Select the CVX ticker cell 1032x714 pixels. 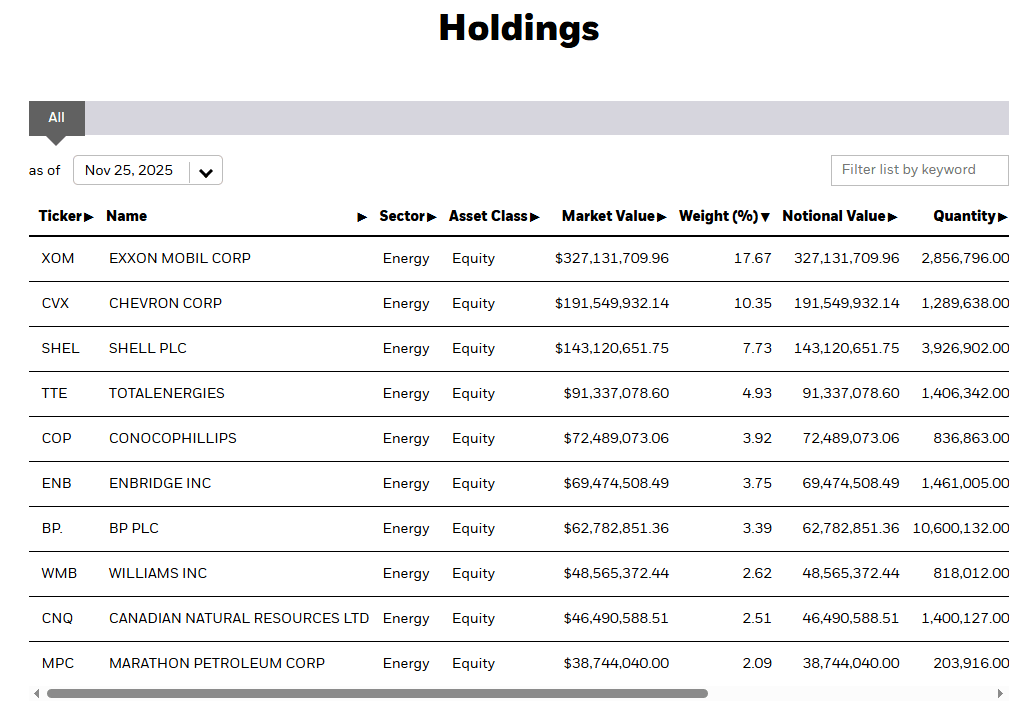(x=56, y=303)
